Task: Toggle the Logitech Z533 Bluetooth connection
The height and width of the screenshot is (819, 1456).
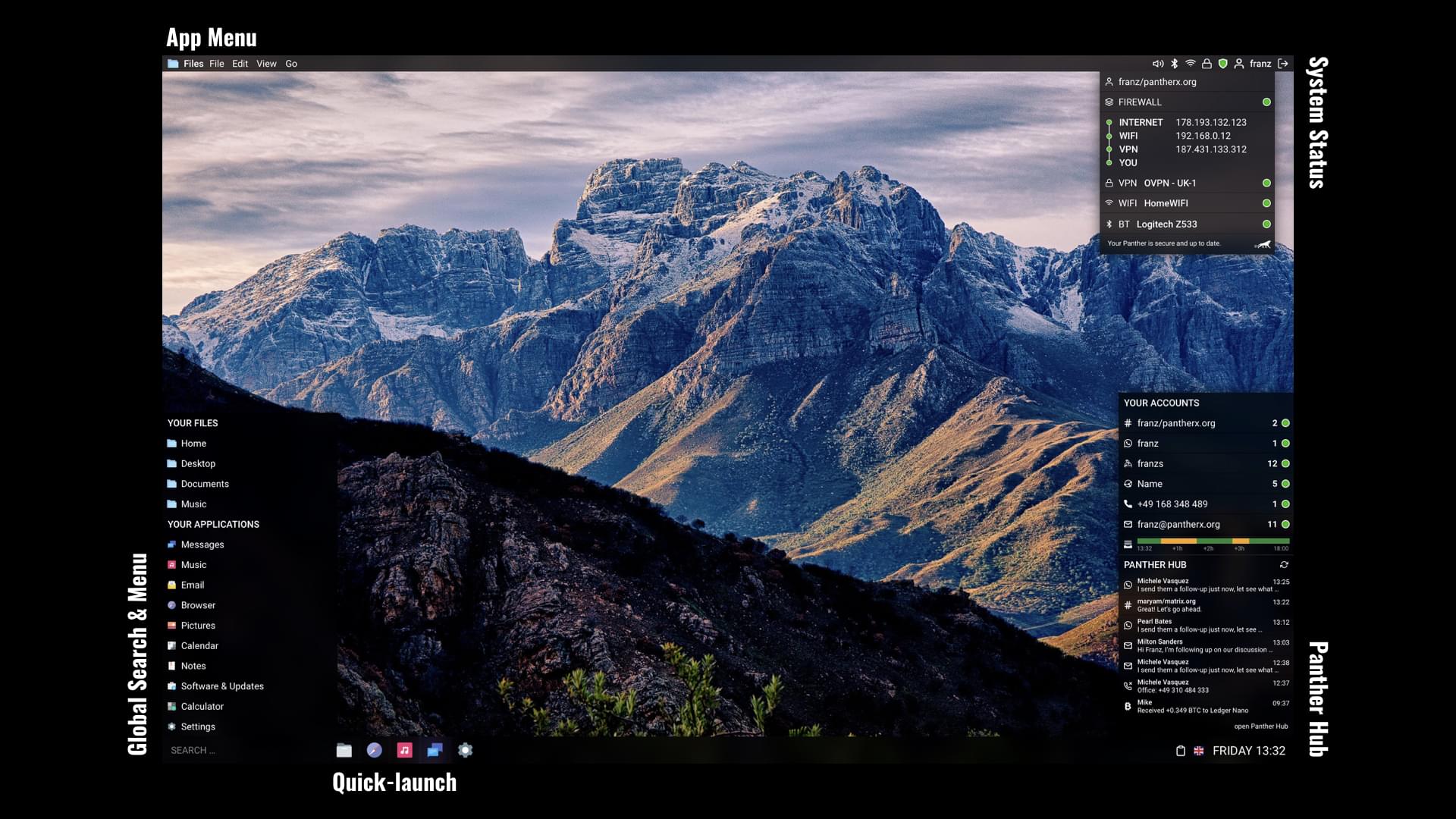Action: tap(1266, 224)
